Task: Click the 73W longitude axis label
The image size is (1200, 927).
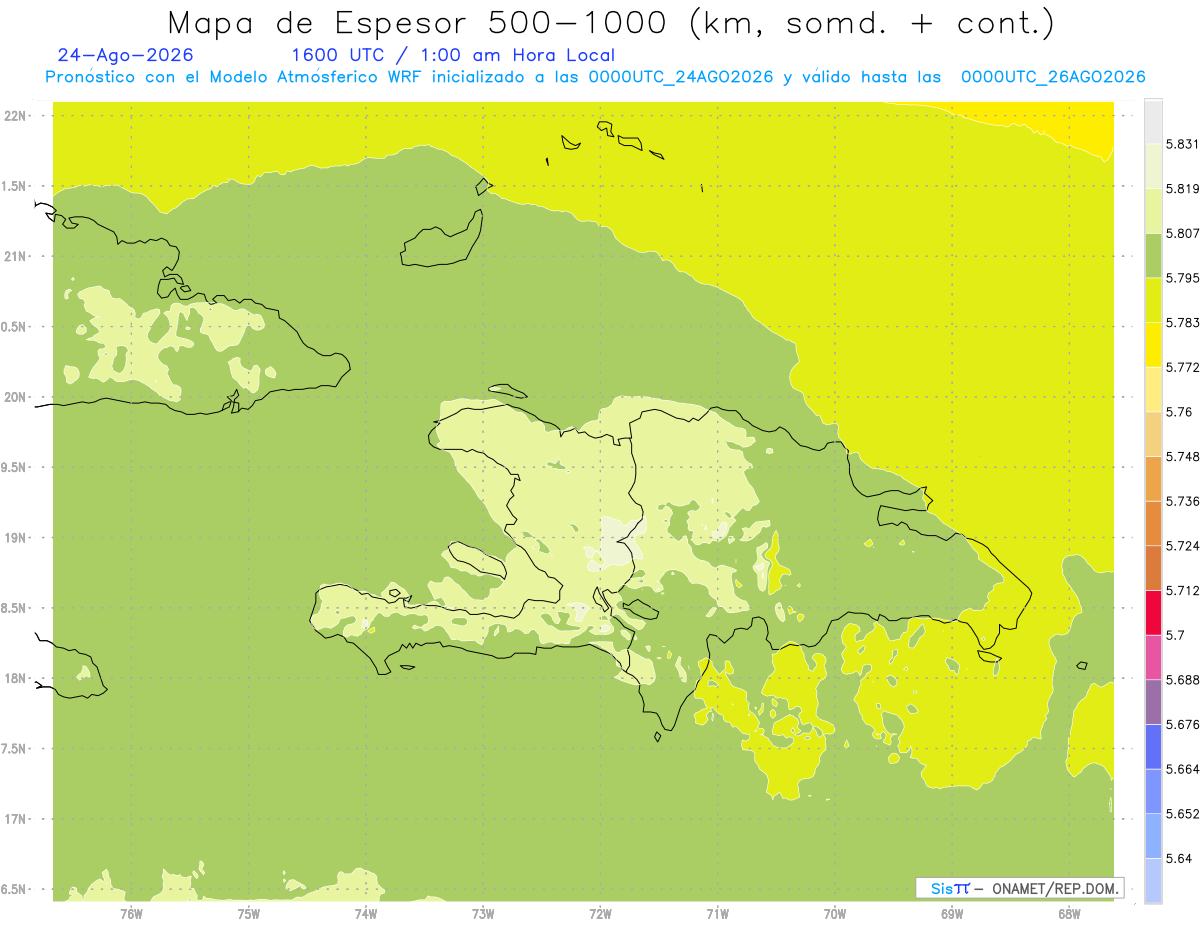Action: coord(483,914)
